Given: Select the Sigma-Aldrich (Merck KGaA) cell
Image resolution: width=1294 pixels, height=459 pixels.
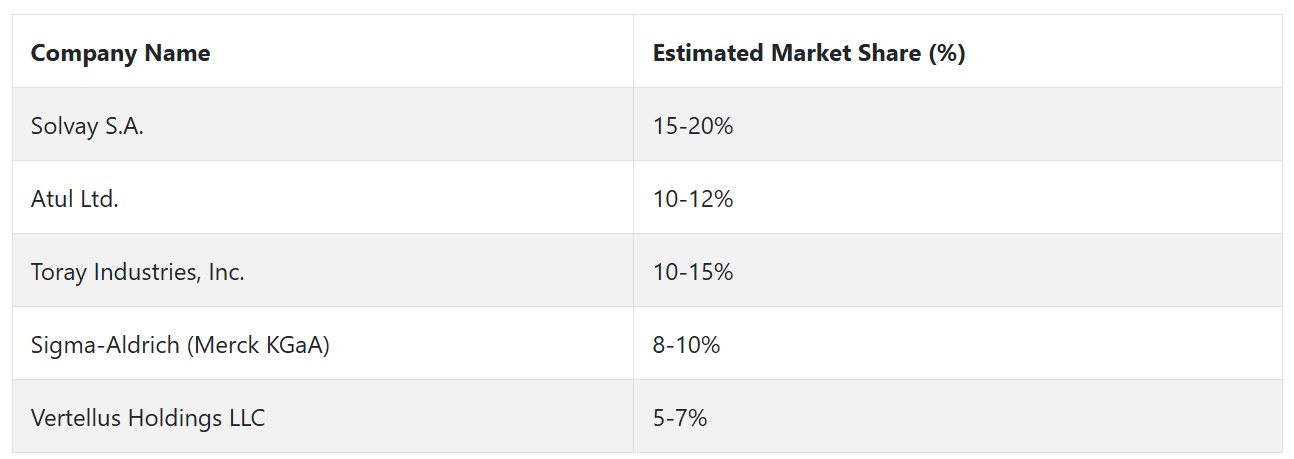Looking at the screenshot, I should point(323,344).
